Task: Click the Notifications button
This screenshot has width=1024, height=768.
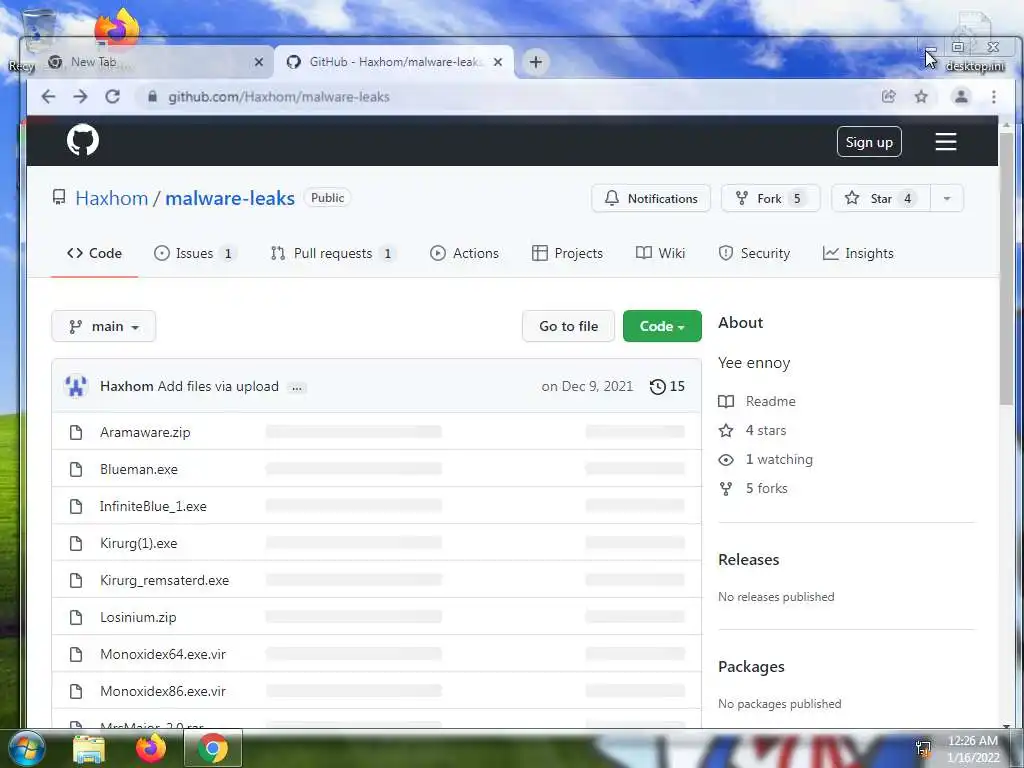Action: click(x=651, y=199)
